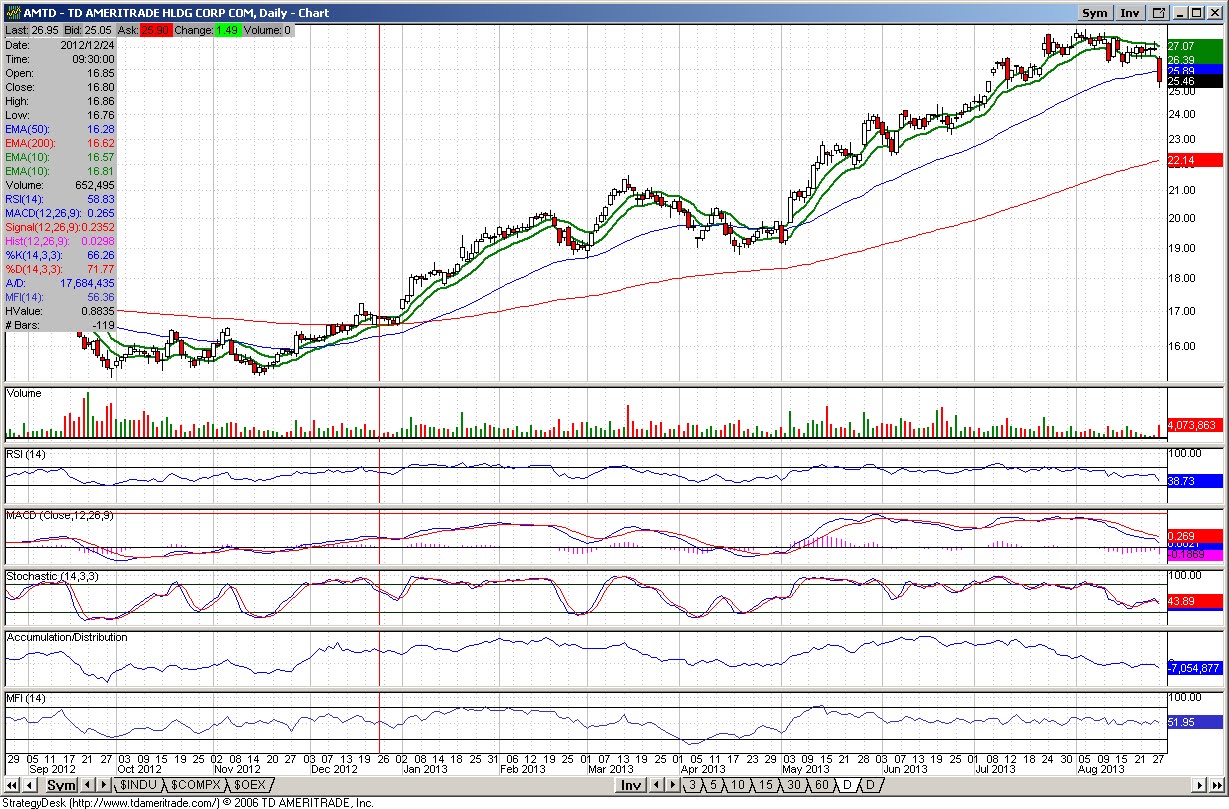Click right arrow before $INDU tab
1229x809 pixels.
click(103, 785)
